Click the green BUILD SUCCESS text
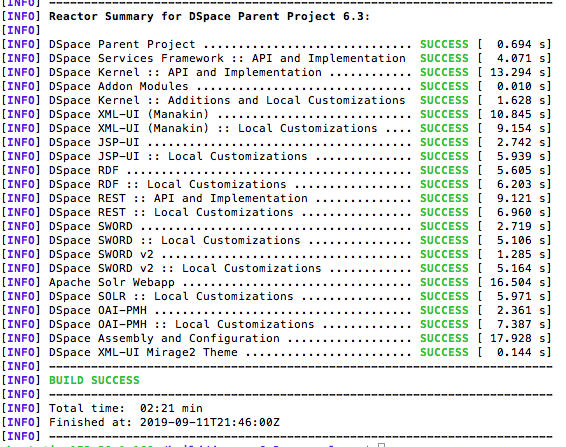This screenshot has width=566, height=447. [x=94, y=380]
